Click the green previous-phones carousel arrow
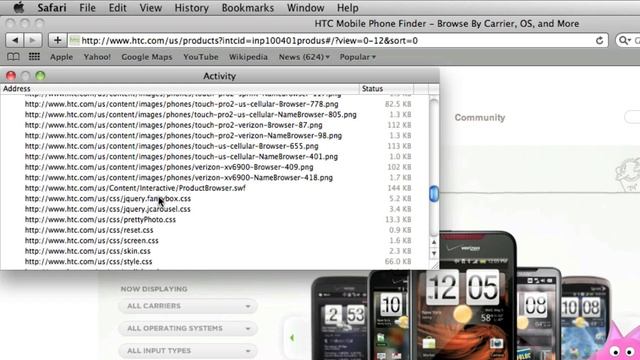This screenshot has height=360, width=640. (292, 338)
